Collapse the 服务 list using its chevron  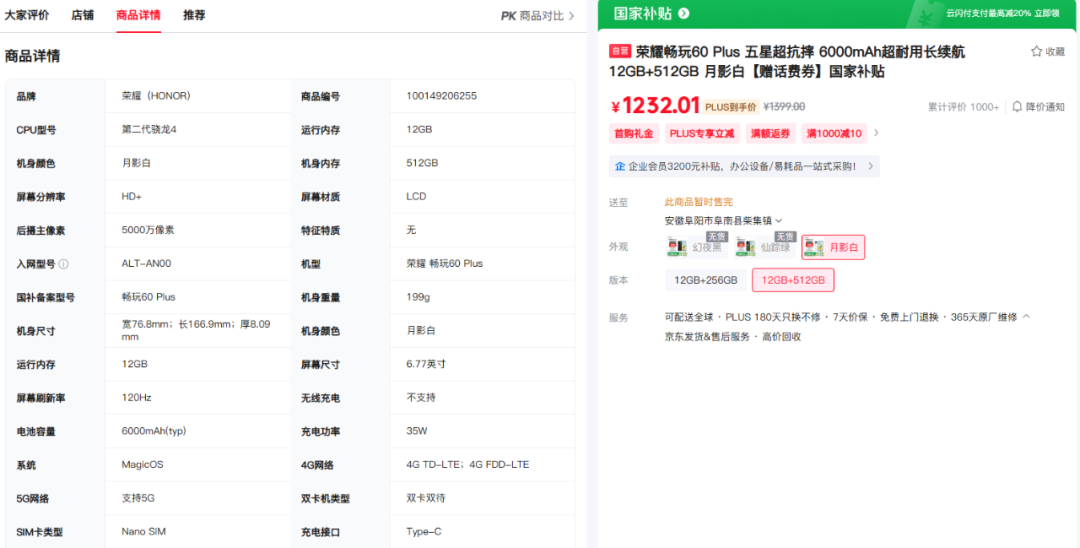point(1026,317)
